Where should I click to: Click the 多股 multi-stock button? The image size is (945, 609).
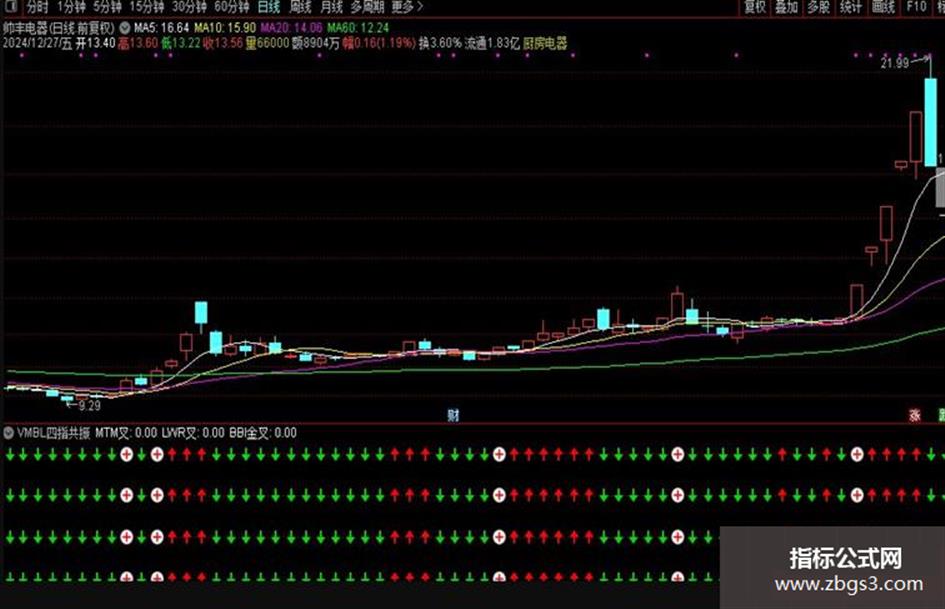click(x=818, y=7)
